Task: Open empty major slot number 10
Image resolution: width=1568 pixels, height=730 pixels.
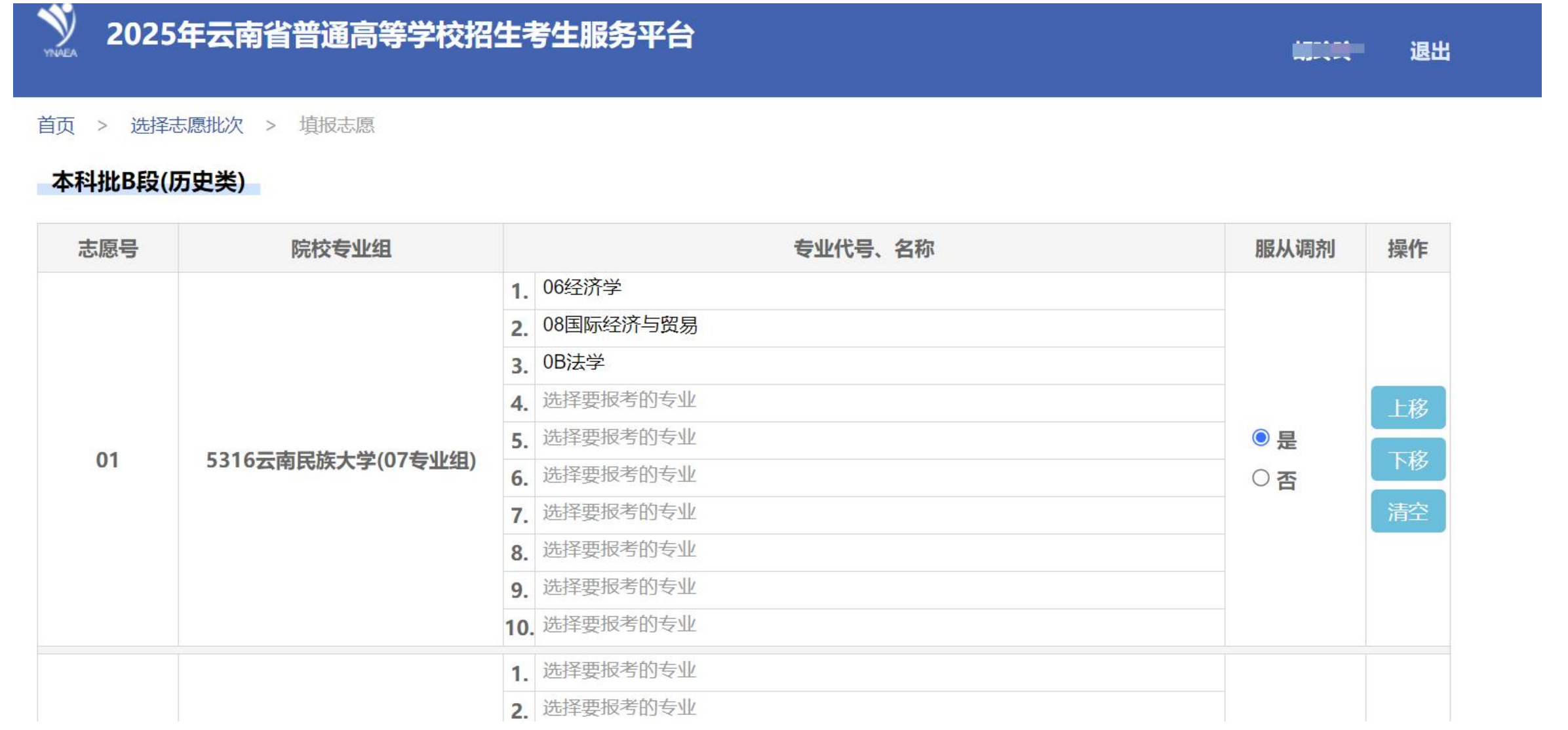Action: point(878,626)
